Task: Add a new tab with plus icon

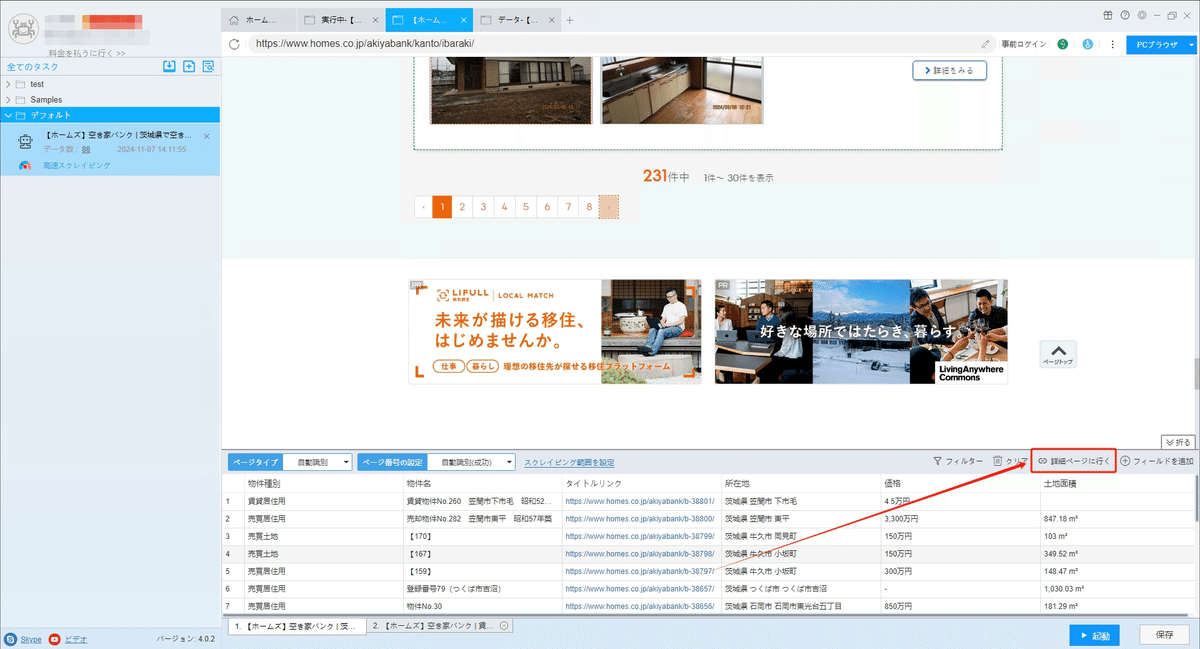Action: coord(570,20)
